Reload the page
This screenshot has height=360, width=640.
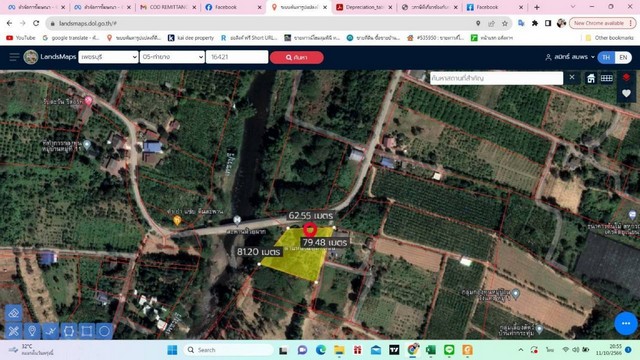point(36,23)
